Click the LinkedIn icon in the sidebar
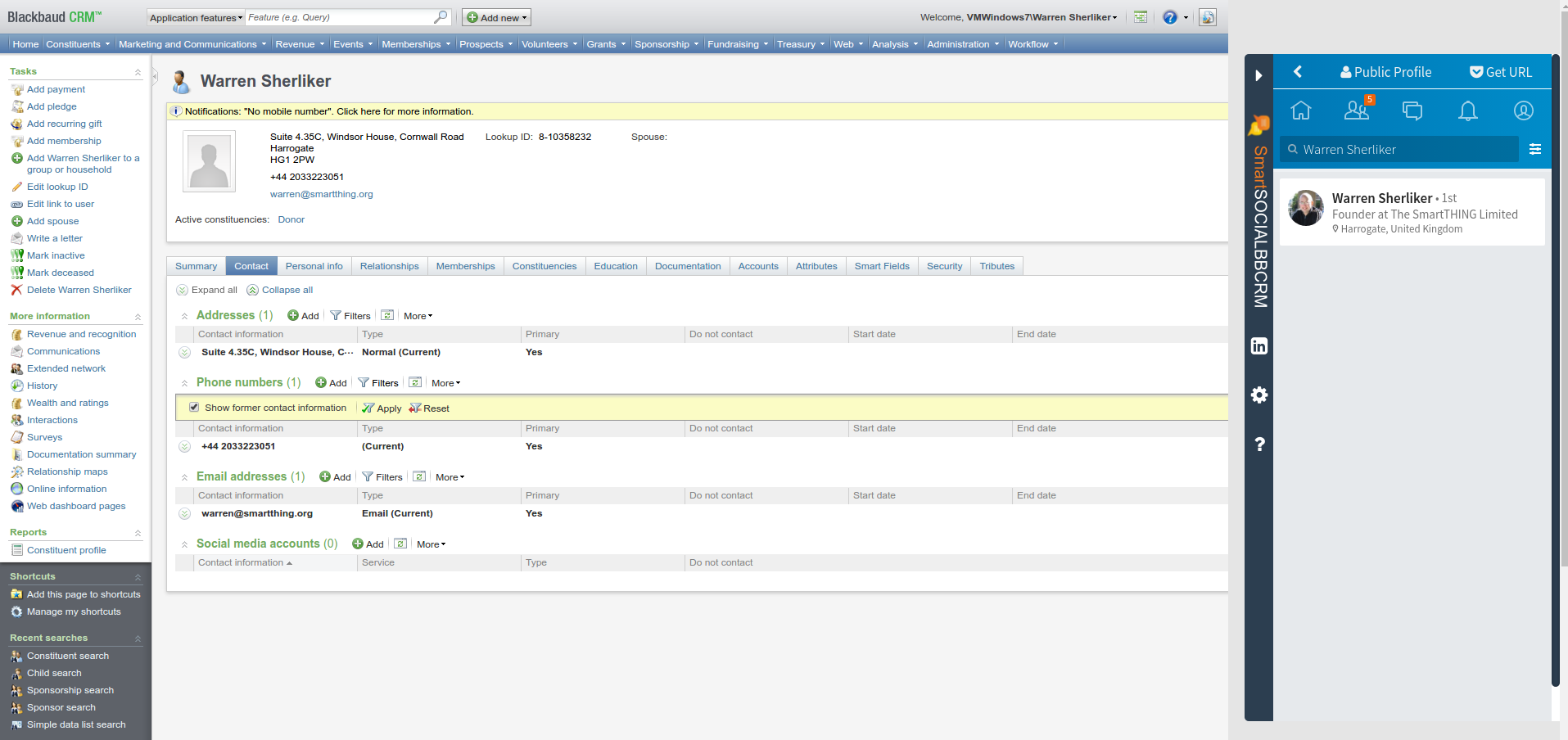Image resolution: width=1568 pixels, height=740 pixels. click(x=1259, y=346)
